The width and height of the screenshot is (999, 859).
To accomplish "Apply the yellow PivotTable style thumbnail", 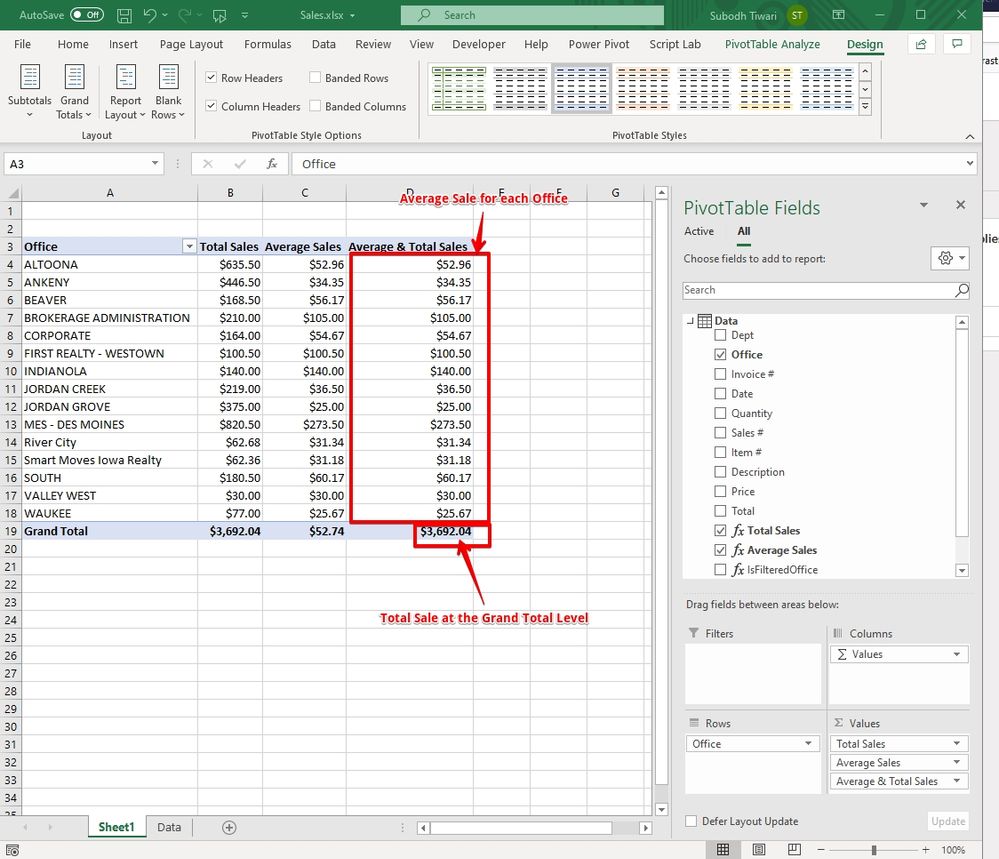I will (x=765, y=89).
